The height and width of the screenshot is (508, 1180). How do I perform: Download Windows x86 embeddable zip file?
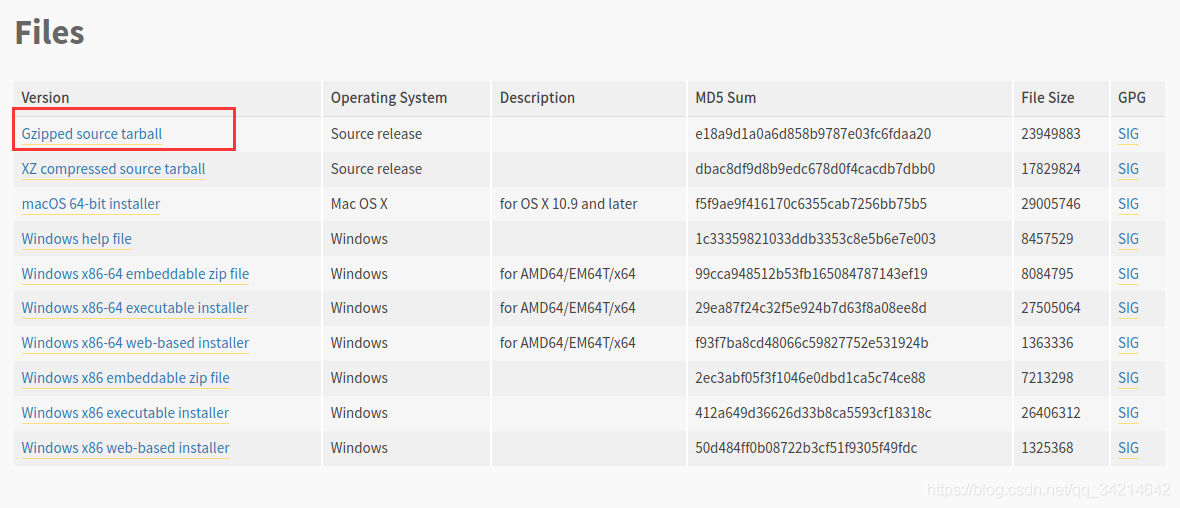coord(125,378)
